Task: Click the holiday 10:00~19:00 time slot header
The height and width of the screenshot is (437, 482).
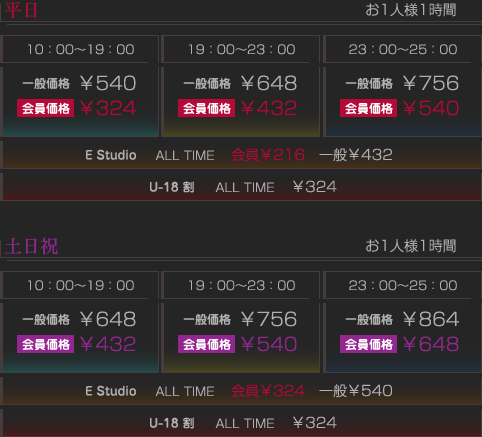Action: [80, 285]
